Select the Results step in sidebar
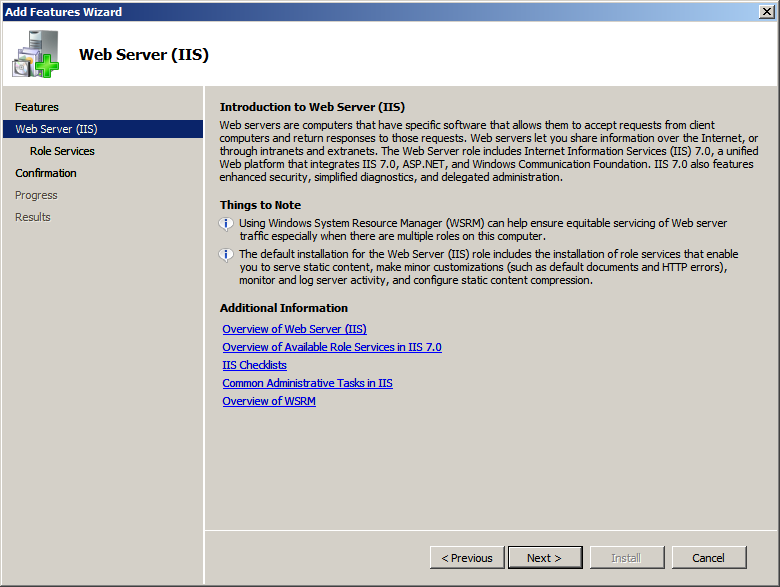The image size is (780, 587). (33, 217)
